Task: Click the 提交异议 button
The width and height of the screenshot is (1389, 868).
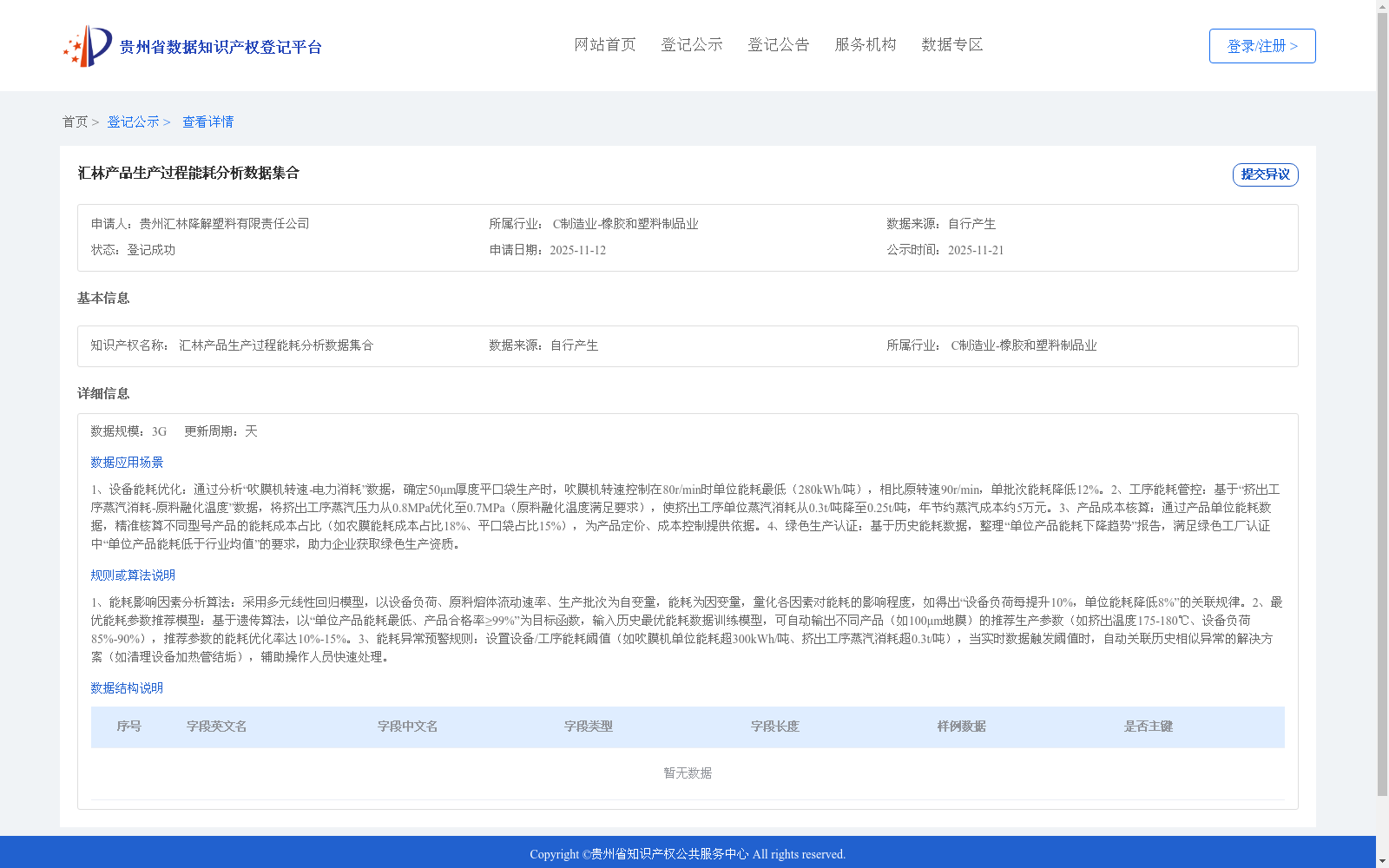Action: pyautogui.click(x=1266, y=174)
